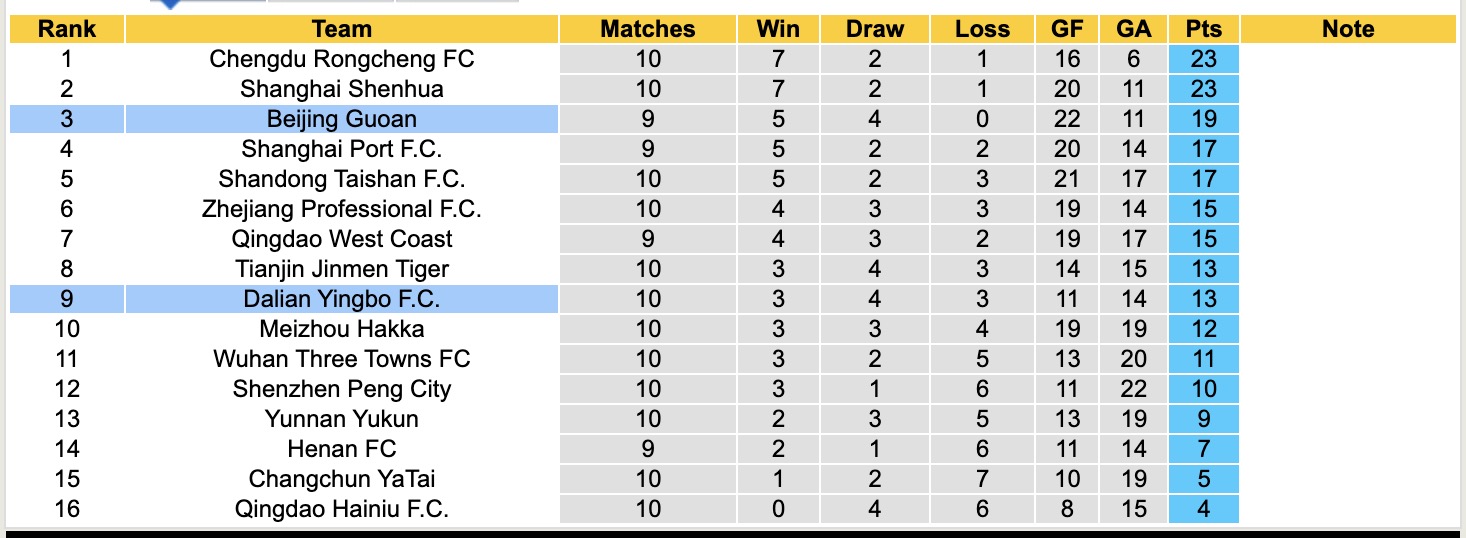Click the GA column header
The height and width of the screenshot is (538, 1466).
coord(1134,29)
